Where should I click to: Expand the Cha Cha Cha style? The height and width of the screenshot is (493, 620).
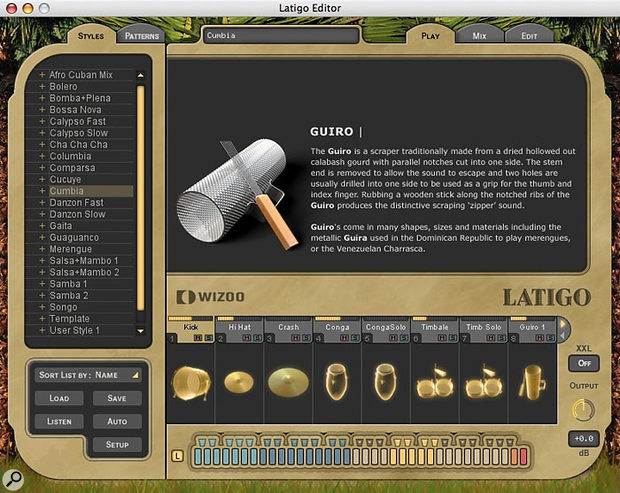(42, 144)
